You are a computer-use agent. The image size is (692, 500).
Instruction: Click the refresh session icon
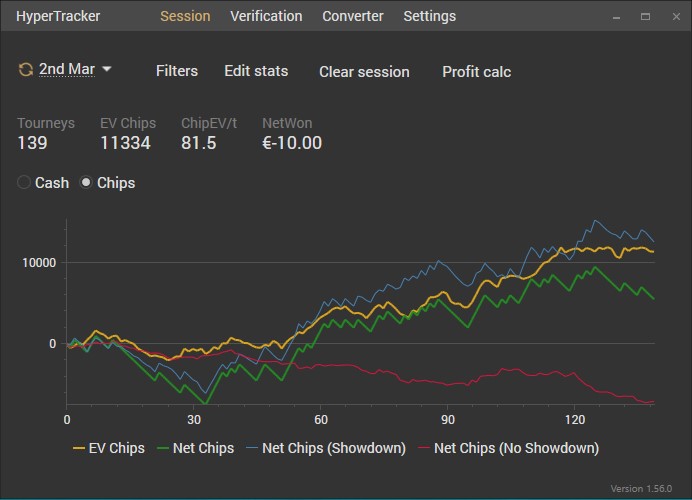[x=25, y=70]
